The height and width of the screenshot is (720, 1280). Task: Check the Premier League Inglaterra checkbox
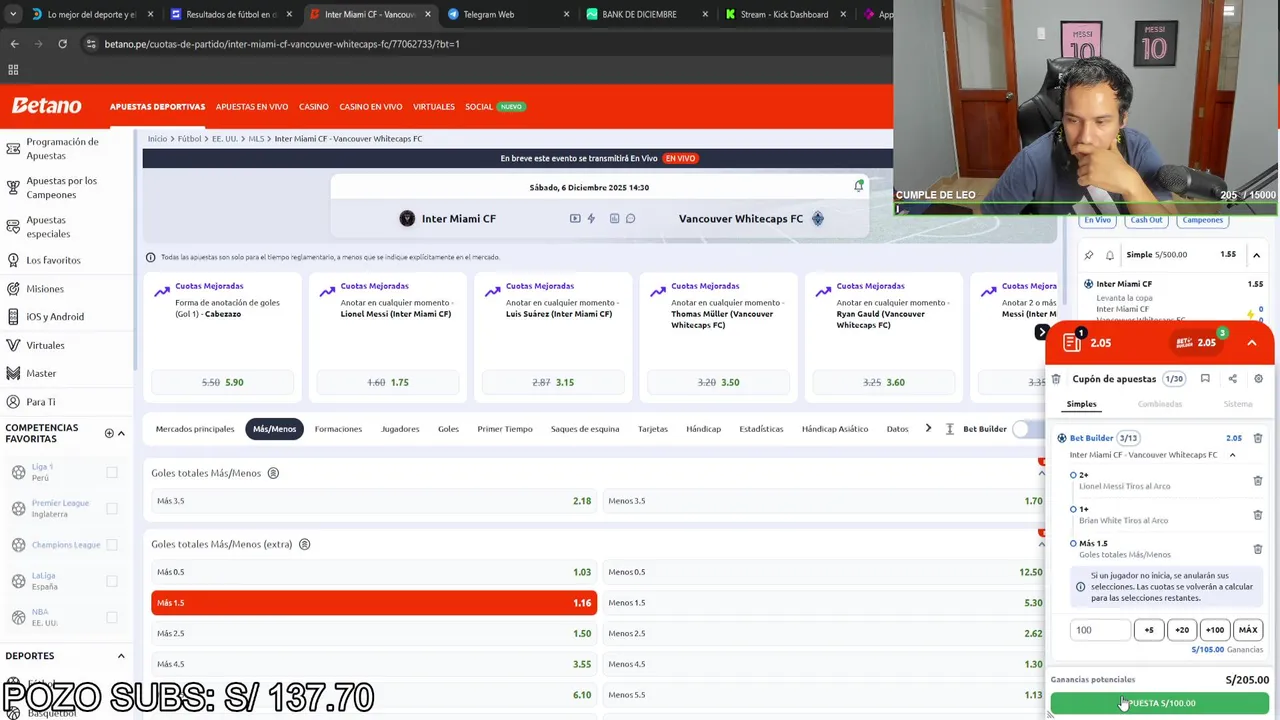pyautogui.click(x=112, y=508)
